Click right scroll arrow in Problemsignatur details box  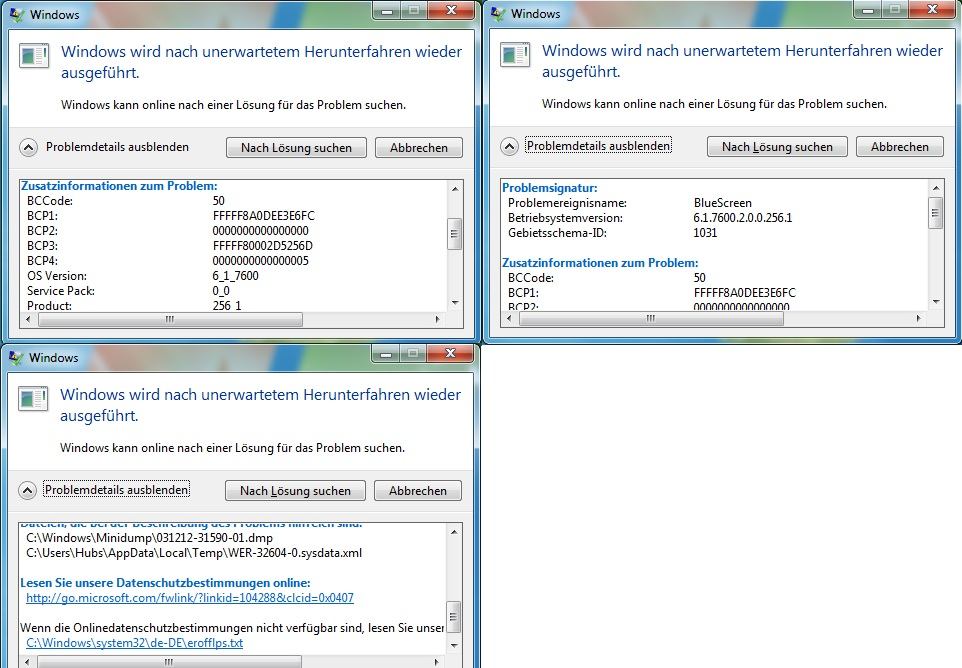(918, 318)
